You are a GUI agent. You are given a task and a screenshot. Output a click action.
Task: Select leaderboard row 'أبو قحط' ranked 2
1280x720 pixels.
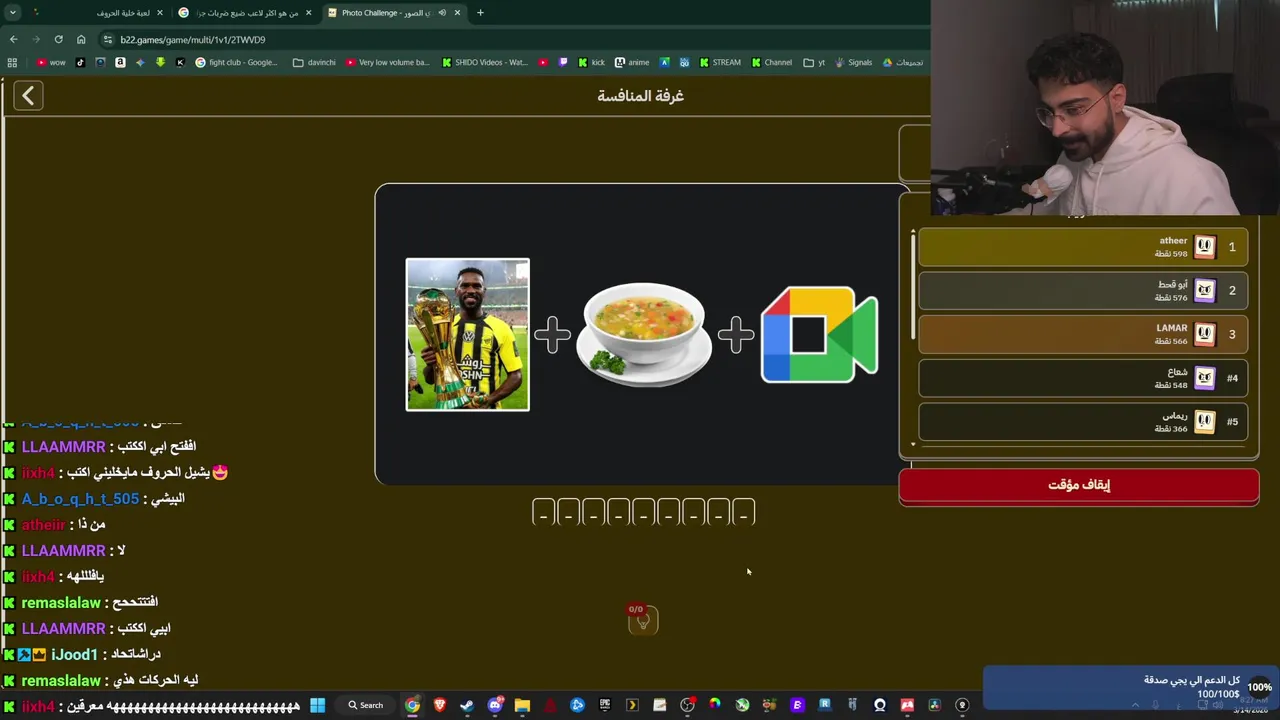tap(1083, 291)
